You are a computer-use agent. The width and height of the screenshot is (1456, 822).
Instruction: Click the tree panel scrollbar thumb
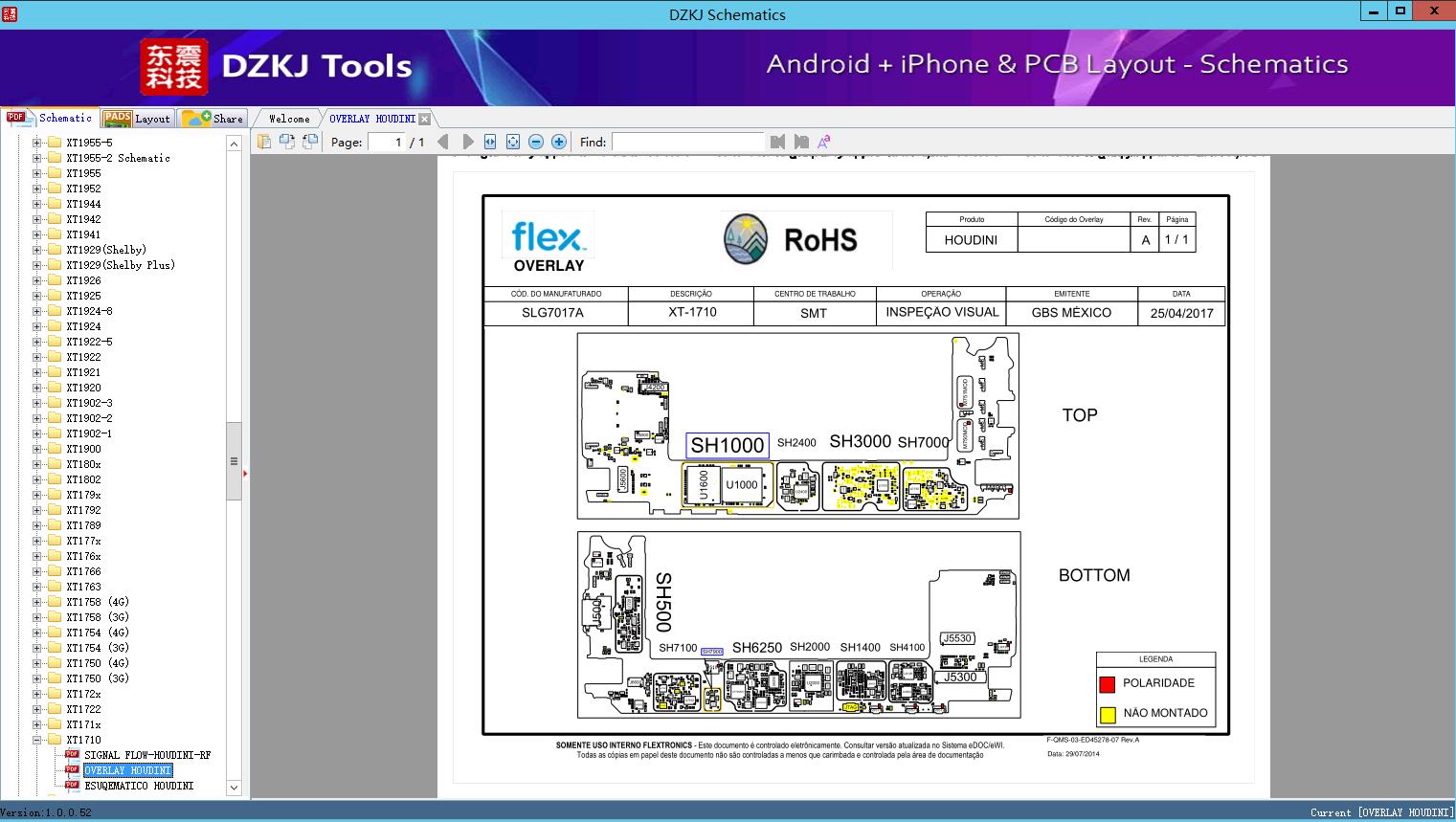[234, 461]
